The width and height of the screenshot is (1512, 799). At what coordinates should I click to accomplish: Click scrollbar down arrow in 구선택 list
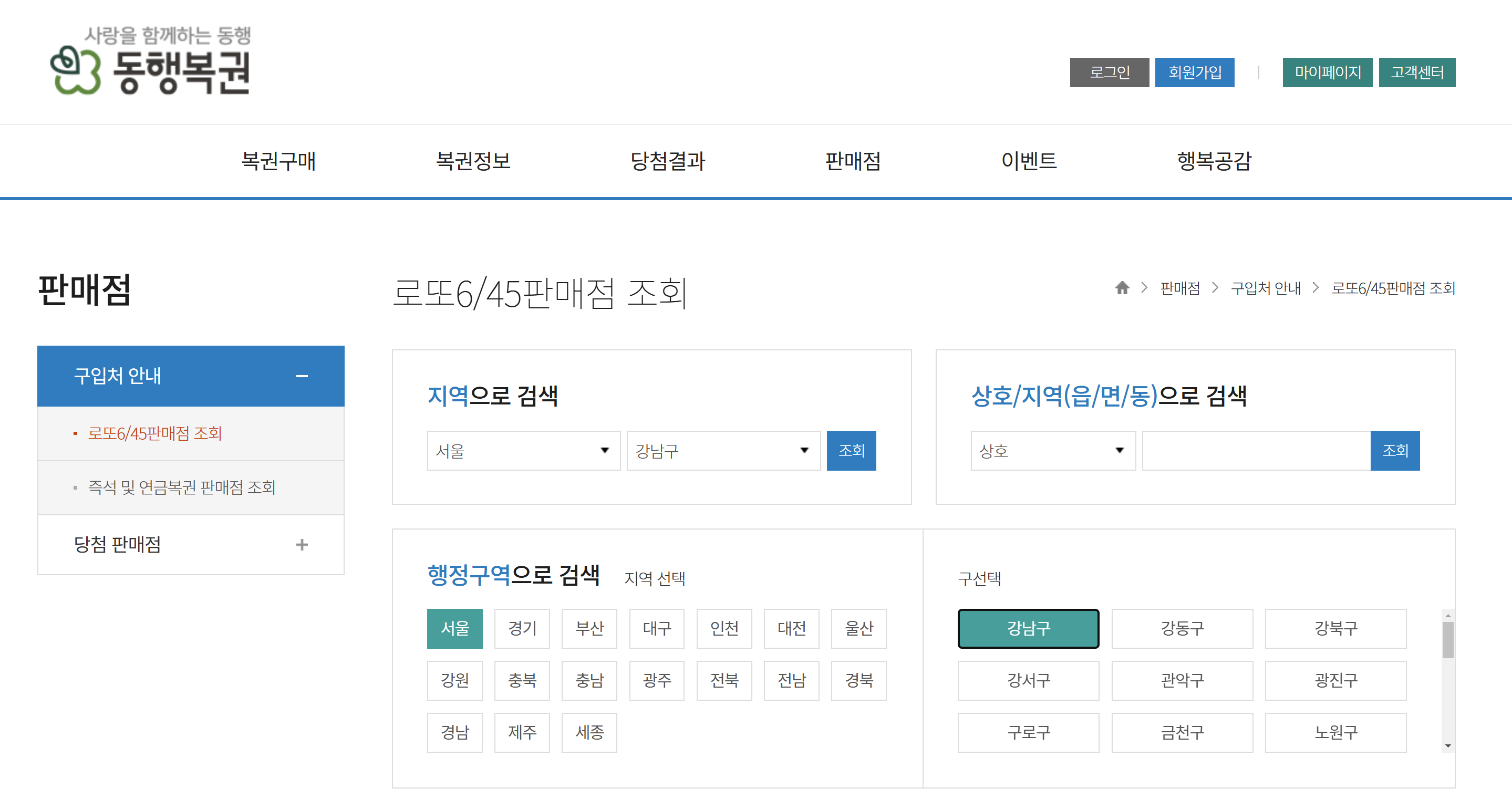point(1447,745)
